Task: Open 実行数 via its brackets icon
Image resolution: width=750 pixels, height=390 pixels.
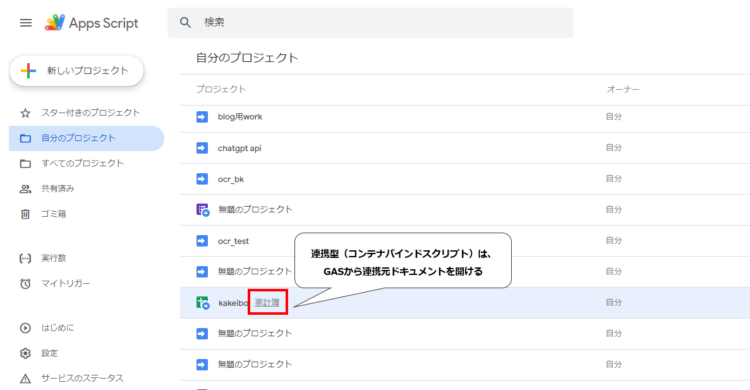Action: point(25,258)
